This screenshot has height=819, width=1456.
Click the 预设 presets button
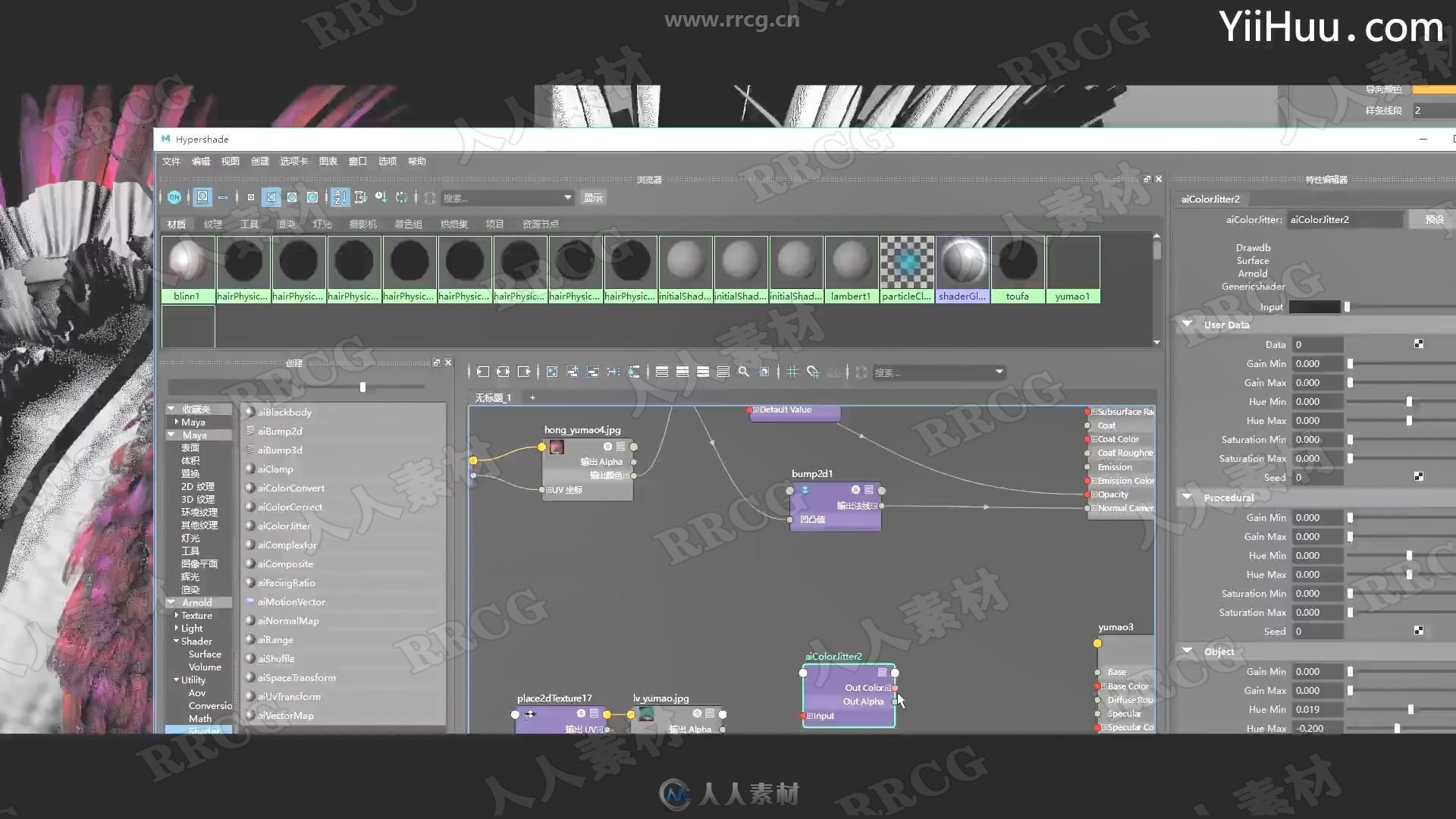pos(1434,219)
